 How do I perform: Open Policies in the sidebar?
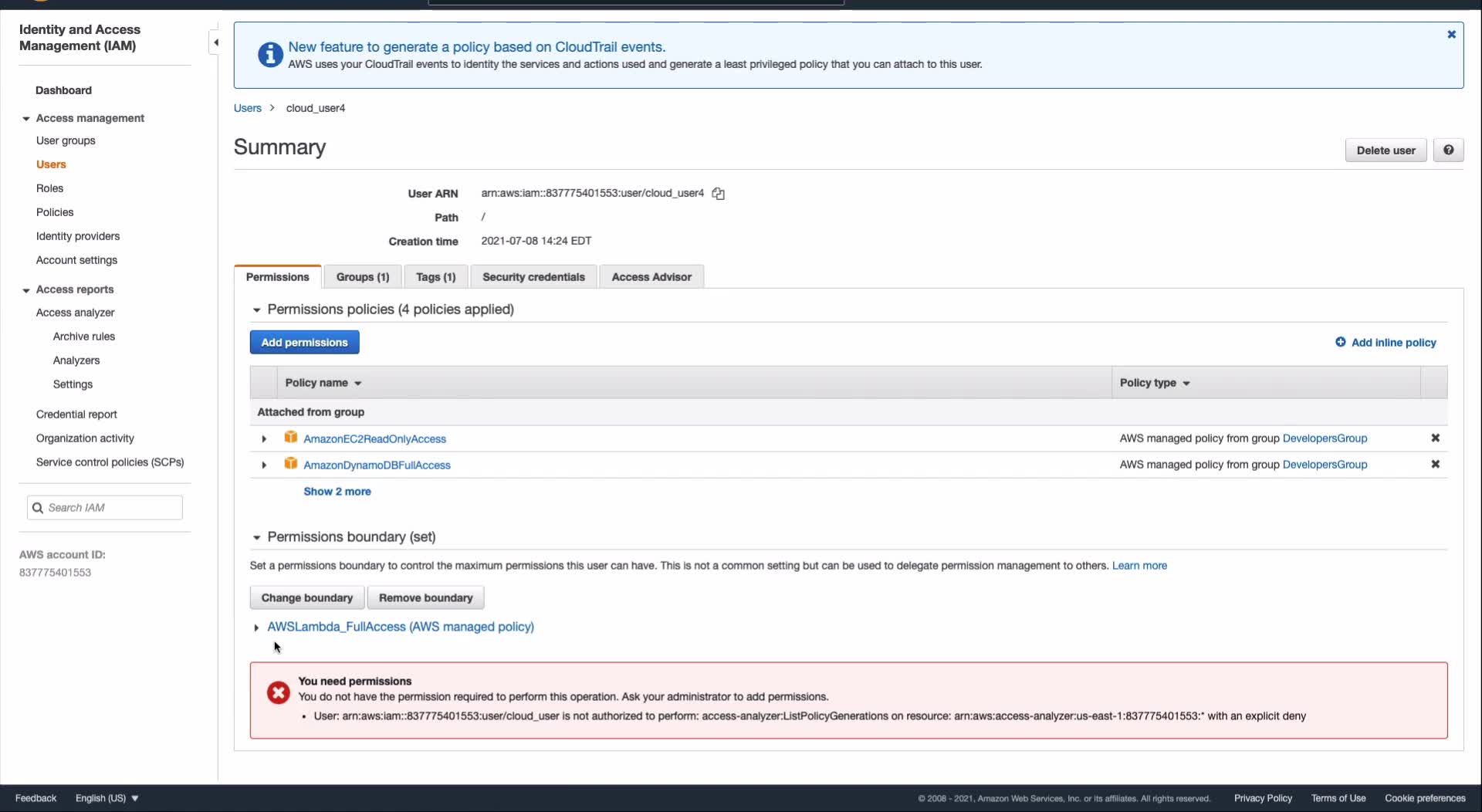pos(55,212)
